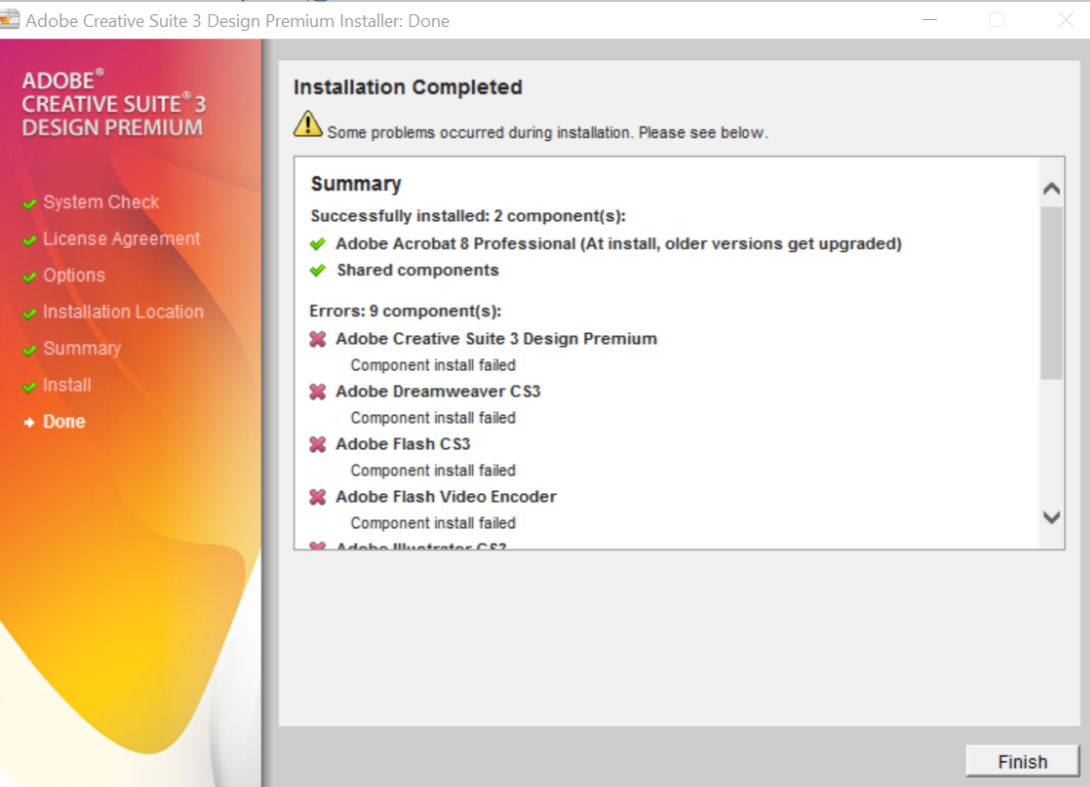1090x787 pixels.
Task: Click the Install step checkmark
Action: pyautogui.click(x=29, y=387)
